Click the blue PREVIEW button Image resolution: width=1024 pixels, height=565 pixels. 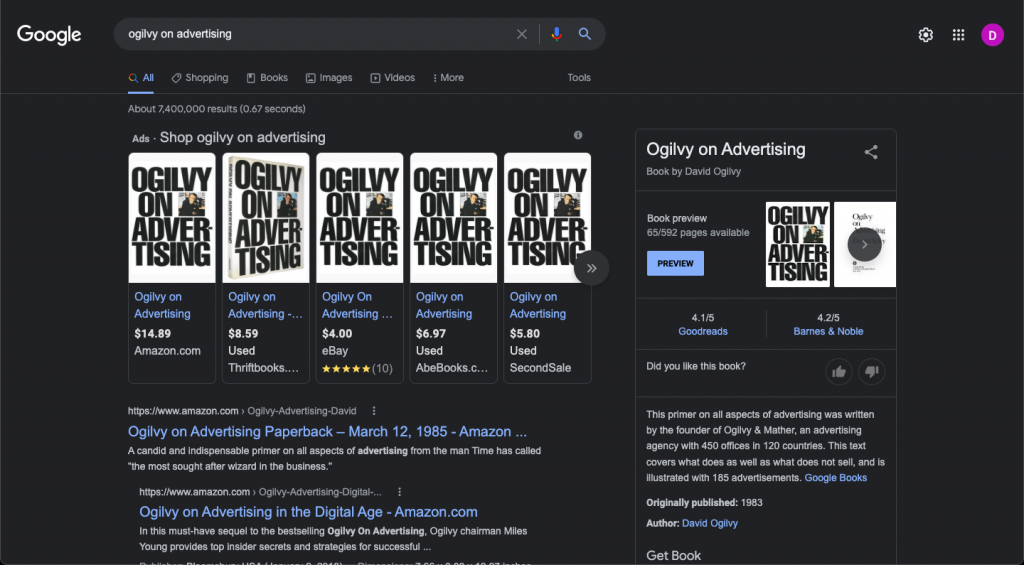[675, 263]
